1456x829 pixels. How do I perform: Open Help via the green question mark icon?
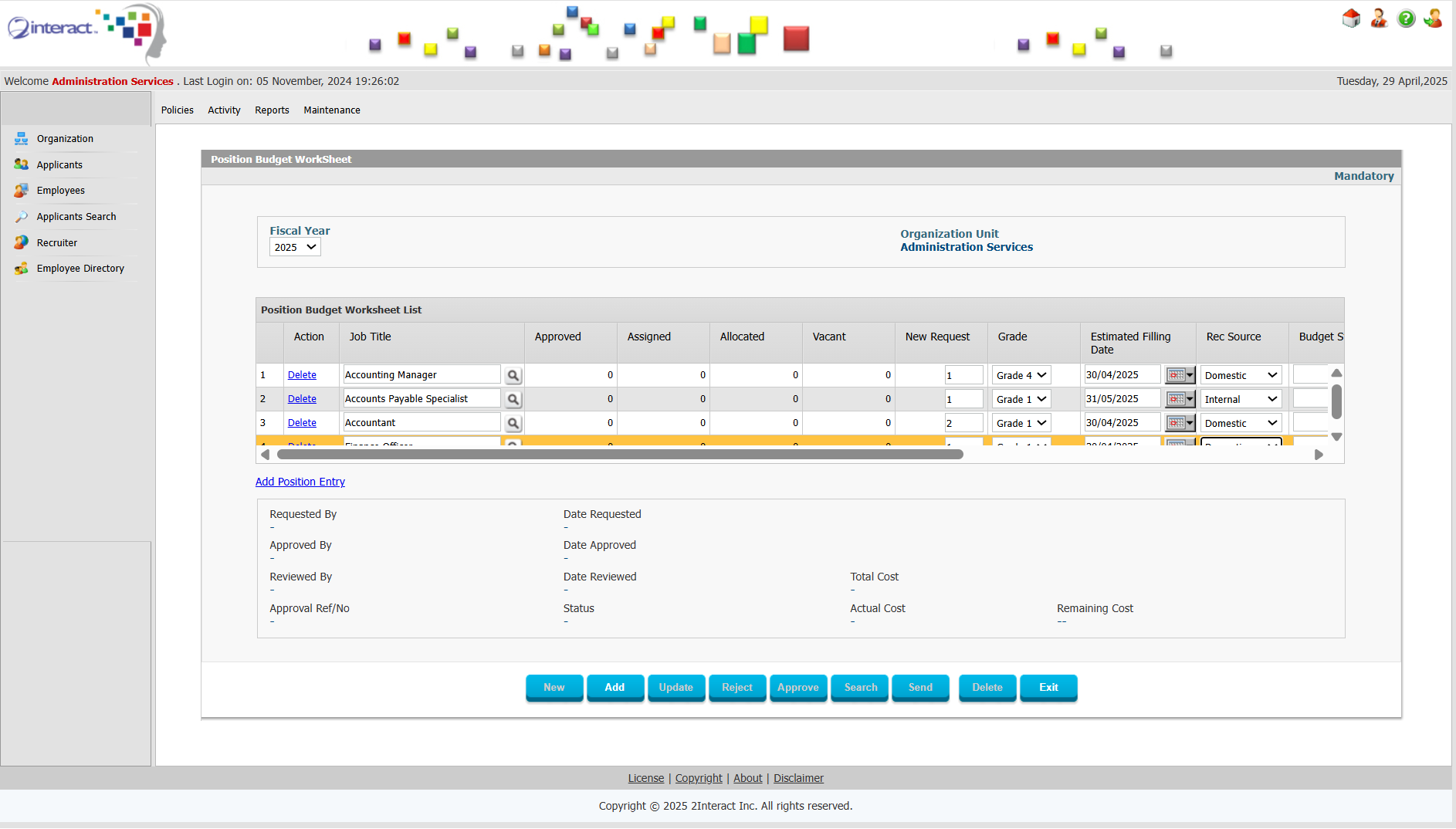click(x=1406, y=18)
